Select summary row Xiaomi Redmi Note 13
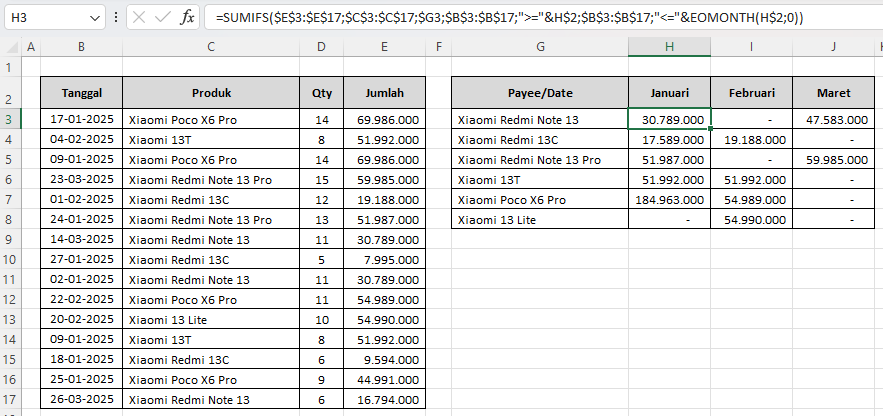The width and height of the screenshot is (883, 416). pos(540,119)
